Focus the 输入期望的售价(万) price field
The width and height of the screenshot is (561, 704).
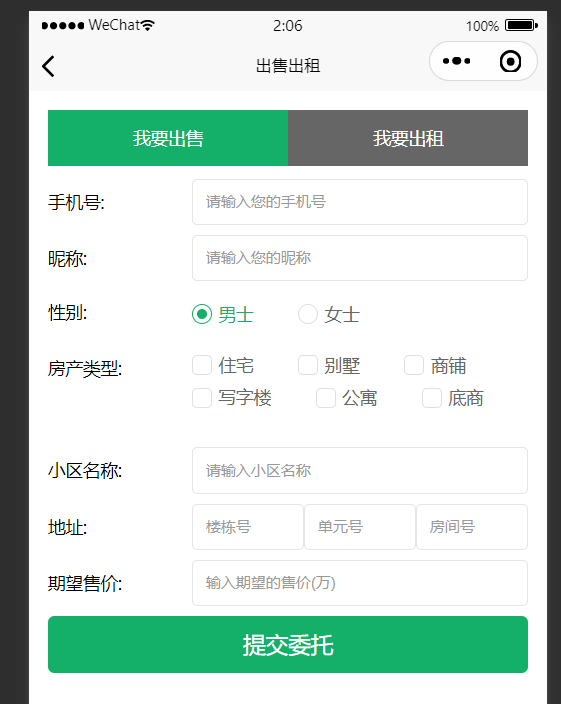tap(360, 583)
